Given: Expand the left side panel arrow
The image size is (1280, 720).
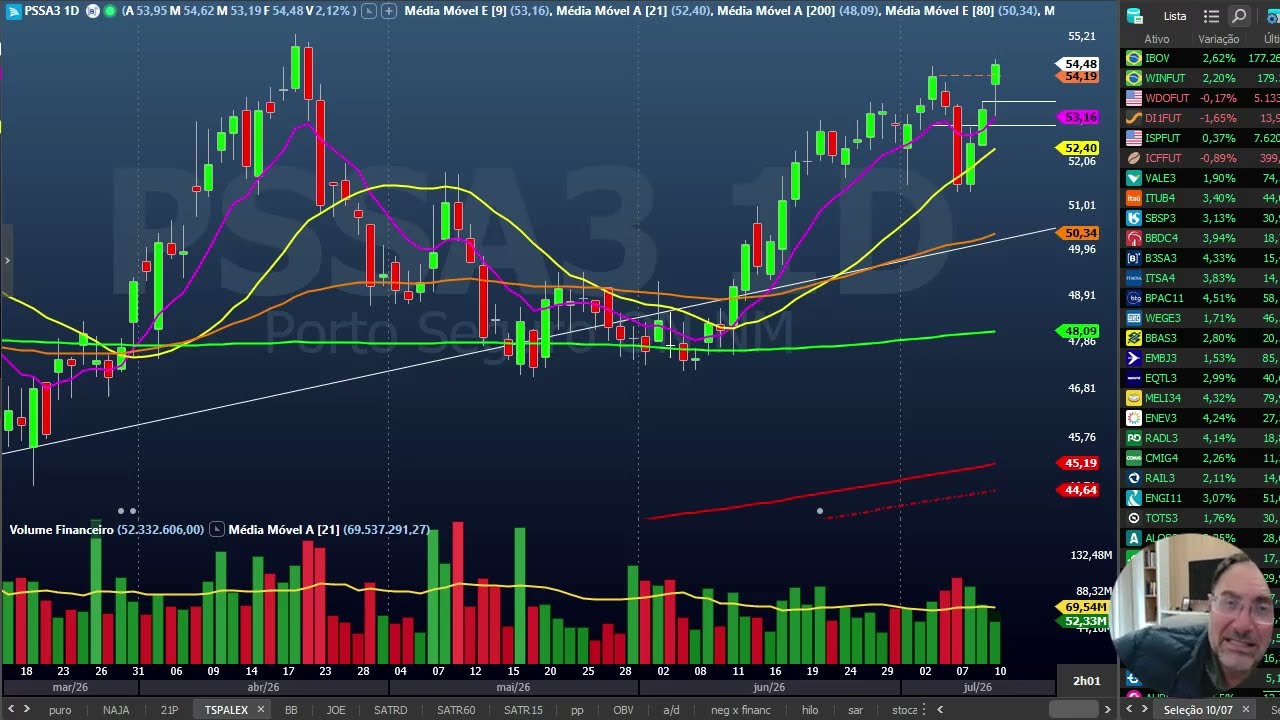Looking at the screenshot, I should 7,261.
